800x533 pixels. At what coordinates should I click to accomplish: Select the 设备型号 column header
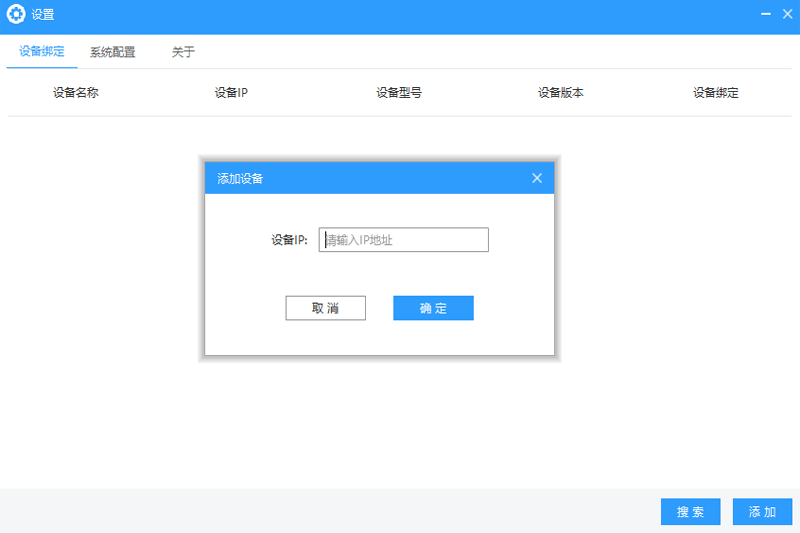[x=399, y=93]
